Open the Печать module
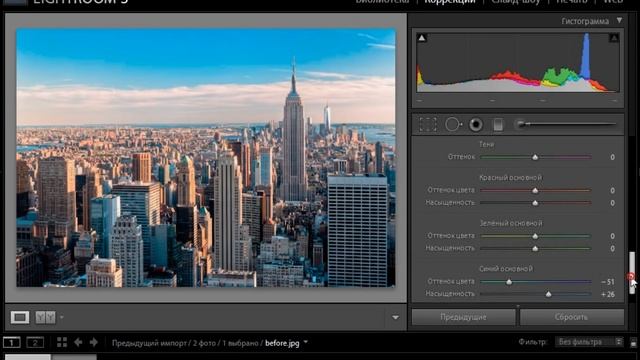Image resolution: width=640 pixels, height=360 pixels. point(571,2)
